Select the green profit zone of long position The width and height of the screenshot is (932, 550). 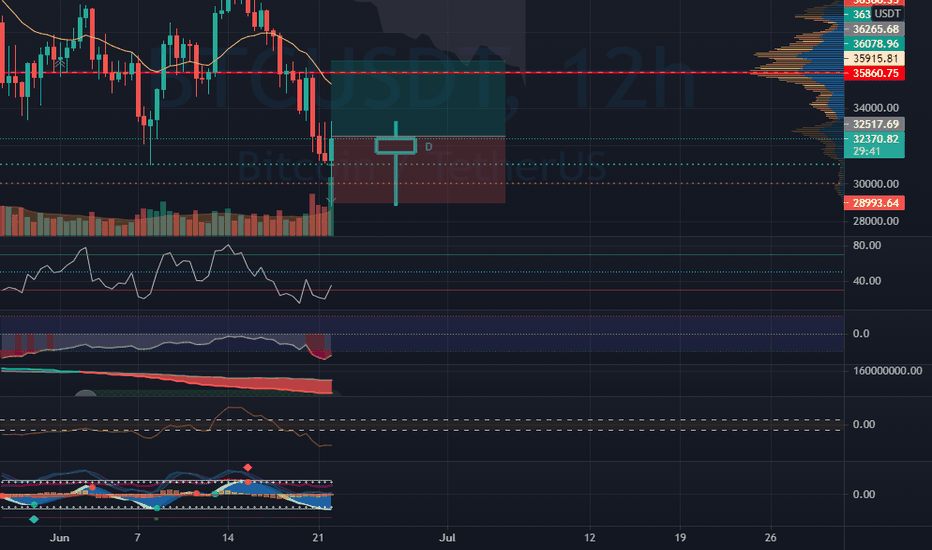tap(418, 99)
